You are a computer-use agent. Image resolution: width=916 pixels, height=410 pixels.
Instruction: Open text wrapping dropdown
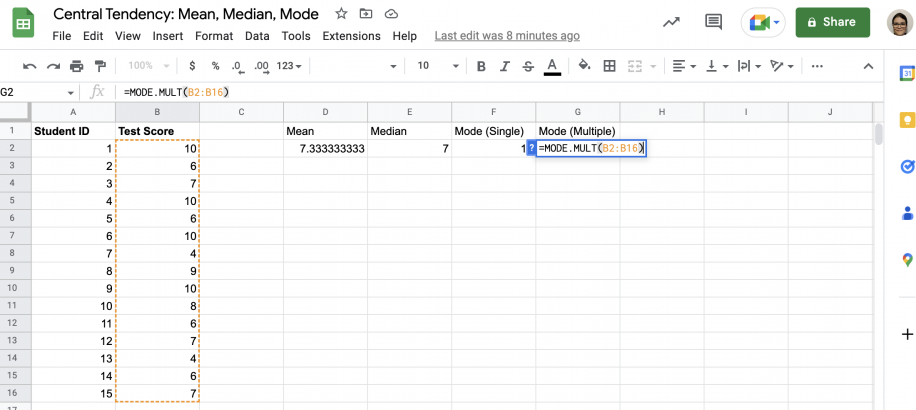point(750,66)
